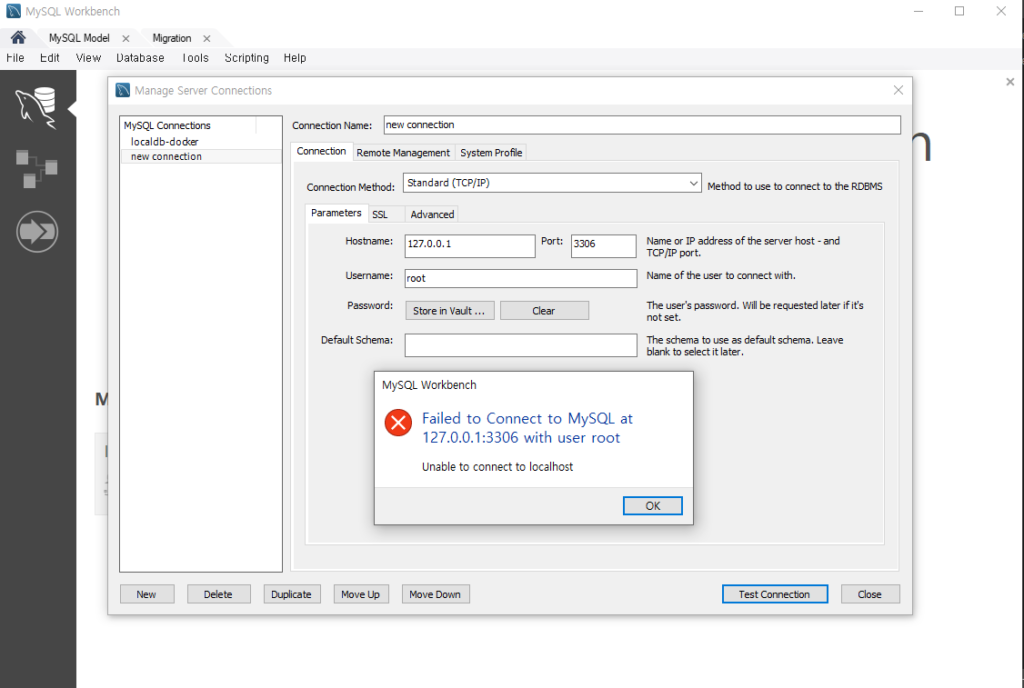Select the Advanced sub-tab

[432, 214]
